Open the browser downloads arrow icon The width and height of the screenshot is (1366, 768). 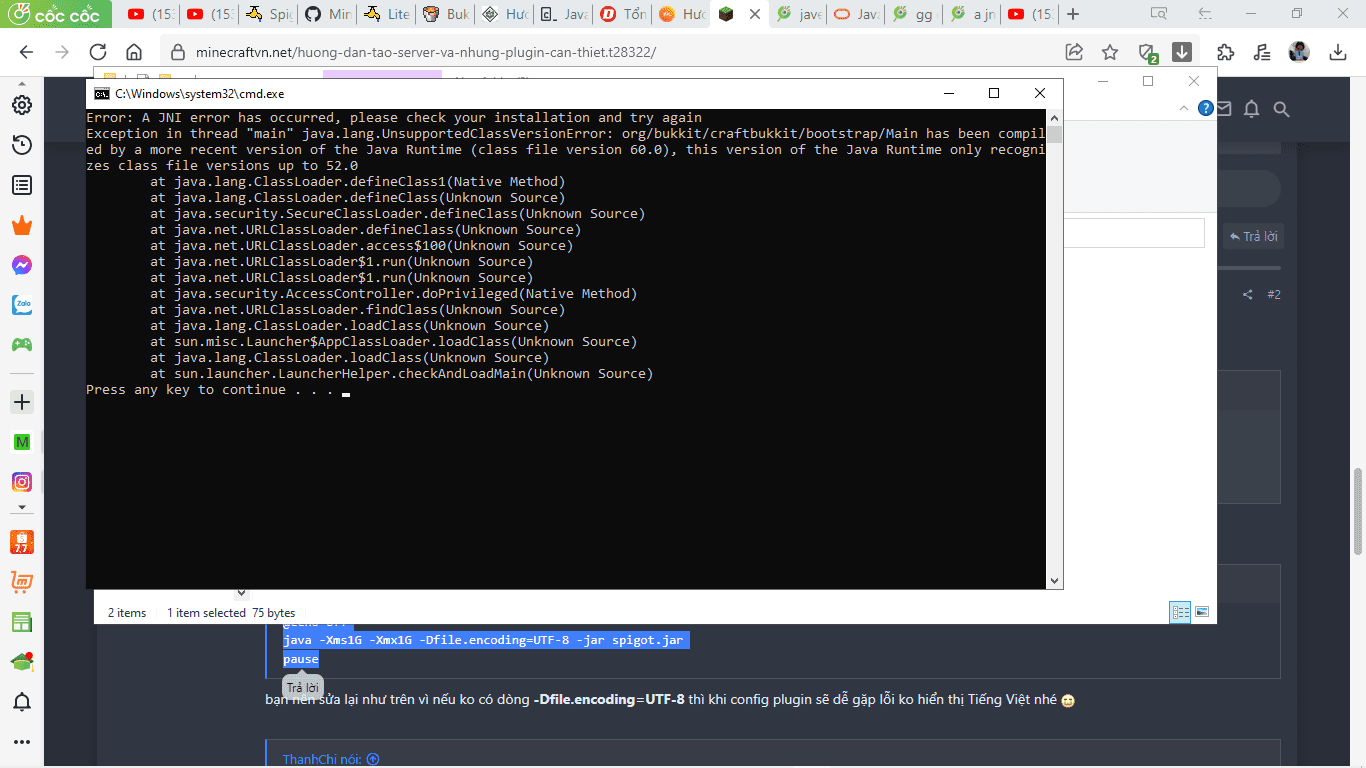1338,52
